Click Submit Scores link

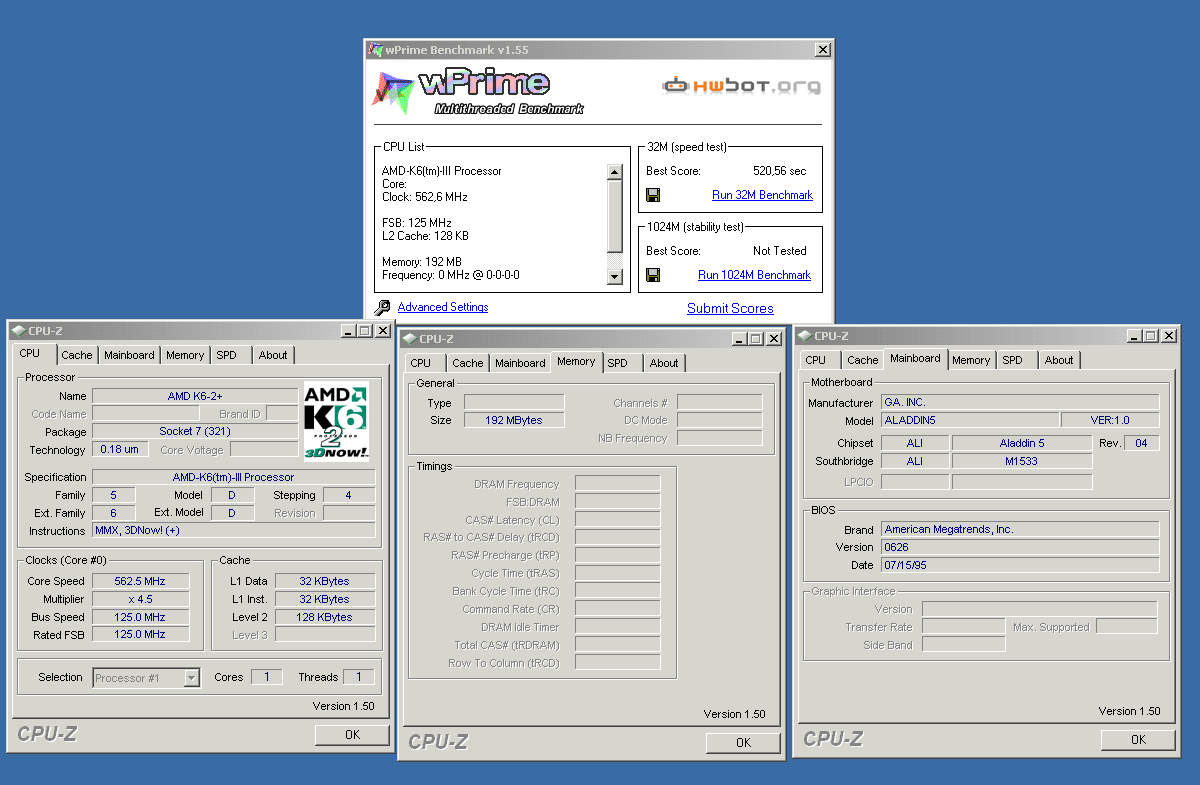pyautogui.click(x=730, y=308)
